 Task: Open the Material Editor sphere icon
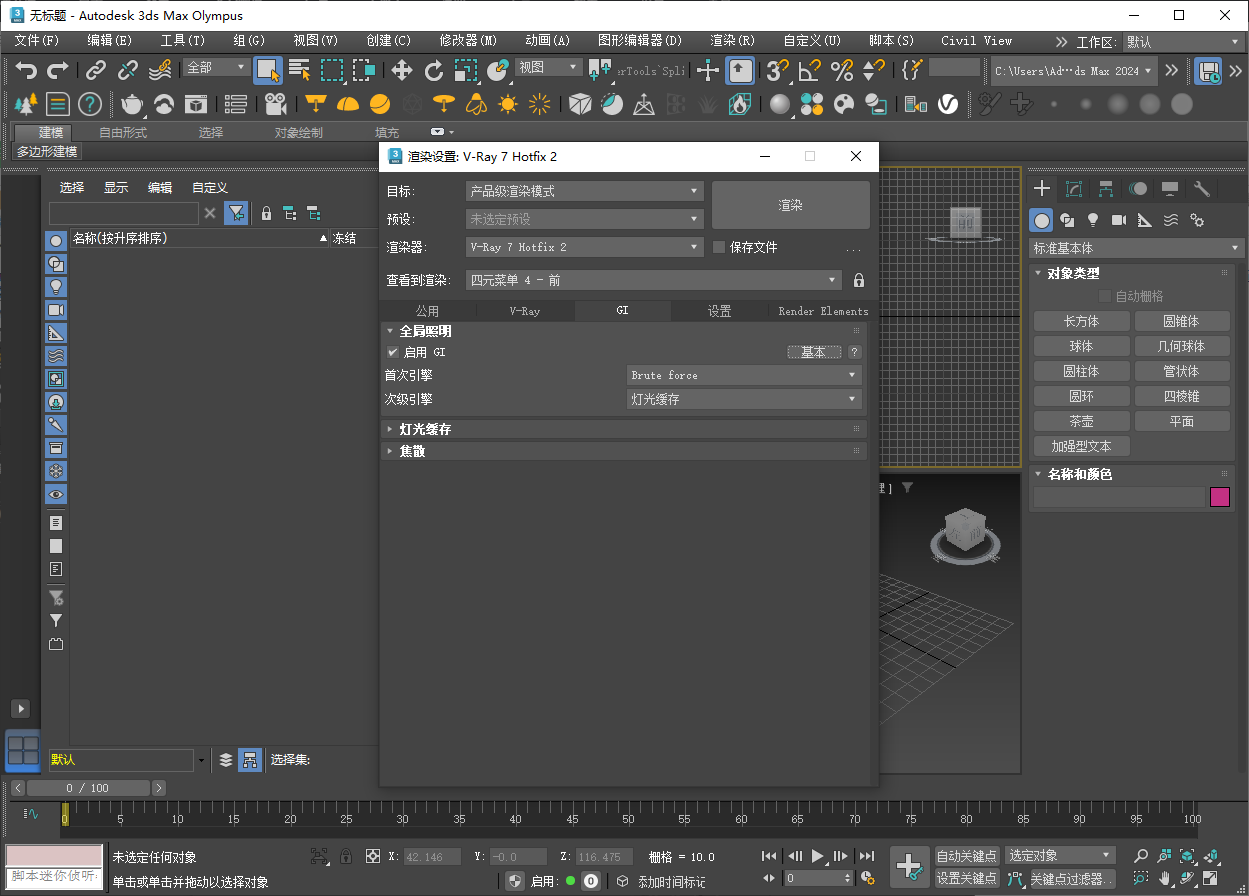pyautogui.click(x=780, y=104)
